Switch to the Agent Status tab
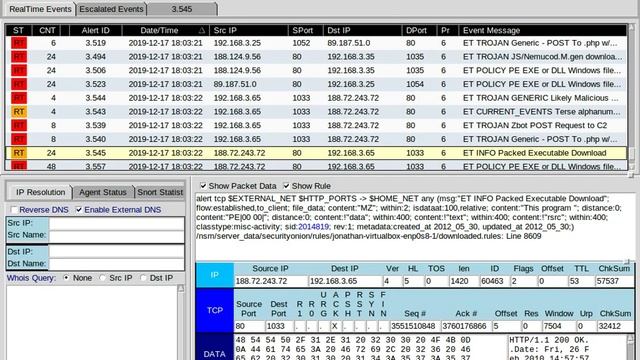Screen dimensions: 640x360 tap(103, 192)
